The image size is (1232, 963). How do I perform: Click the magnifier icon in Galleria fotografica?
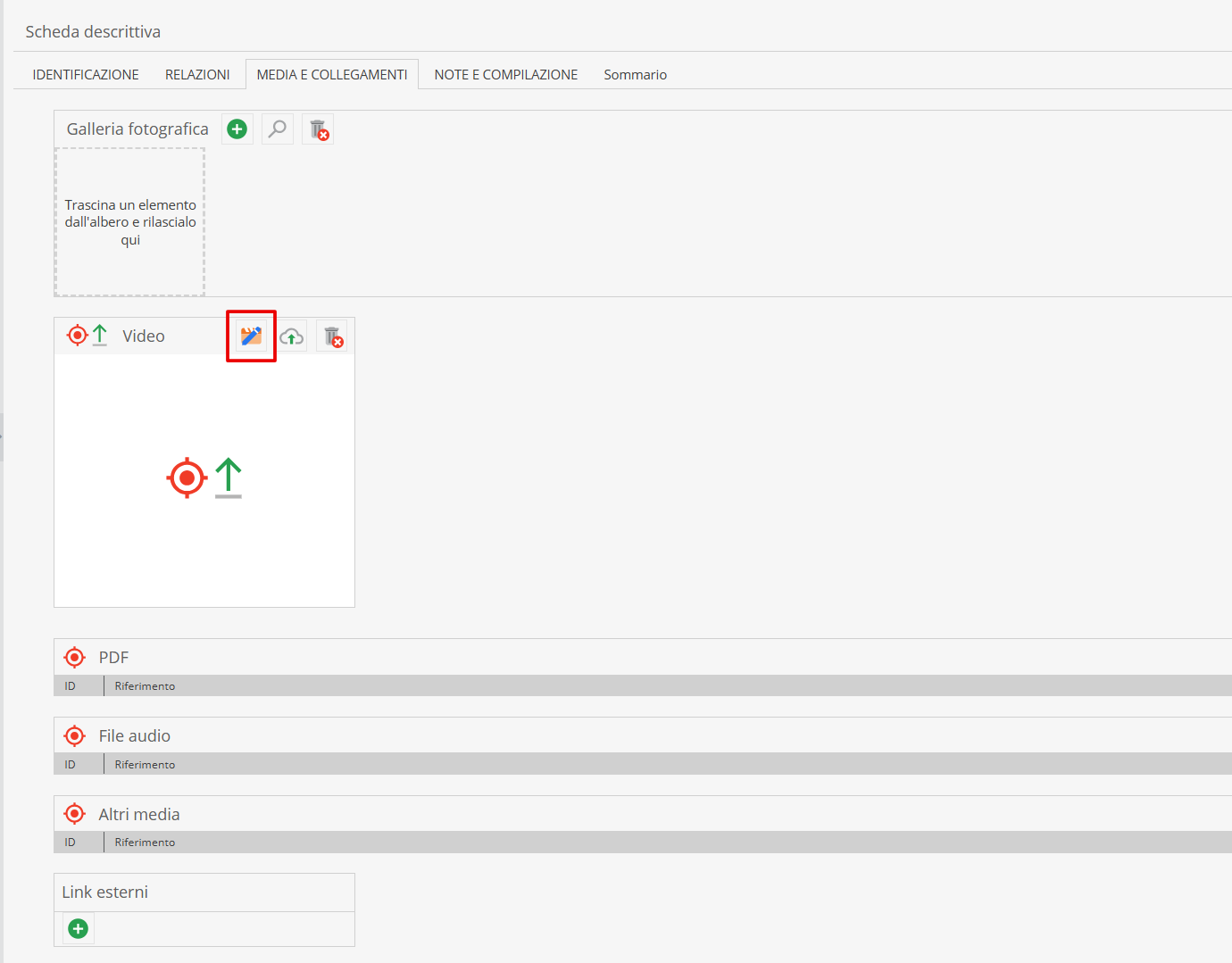[278, 129]
